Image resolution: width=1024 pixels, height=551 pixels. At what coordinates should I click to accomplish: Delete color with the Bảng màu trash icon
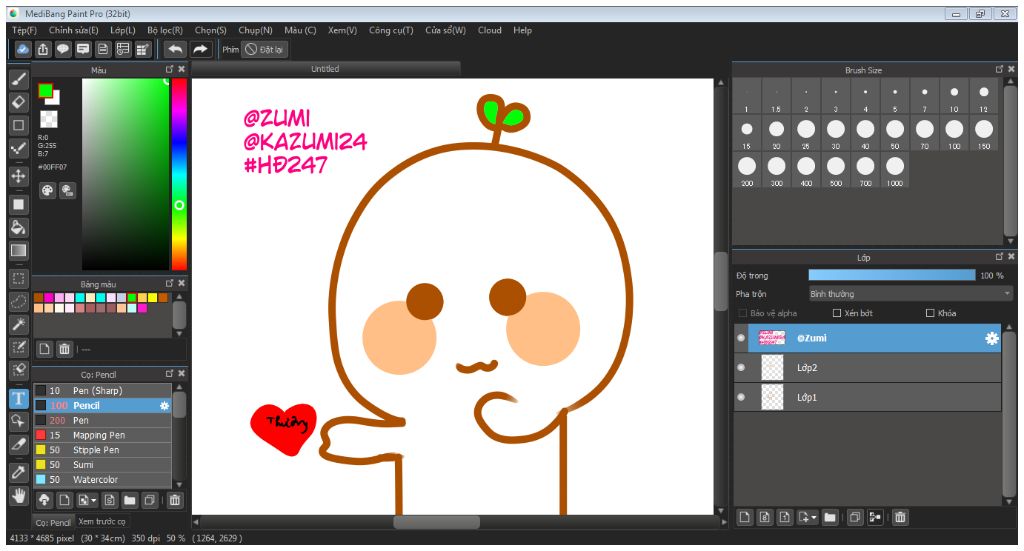click(x=64, y=349)
